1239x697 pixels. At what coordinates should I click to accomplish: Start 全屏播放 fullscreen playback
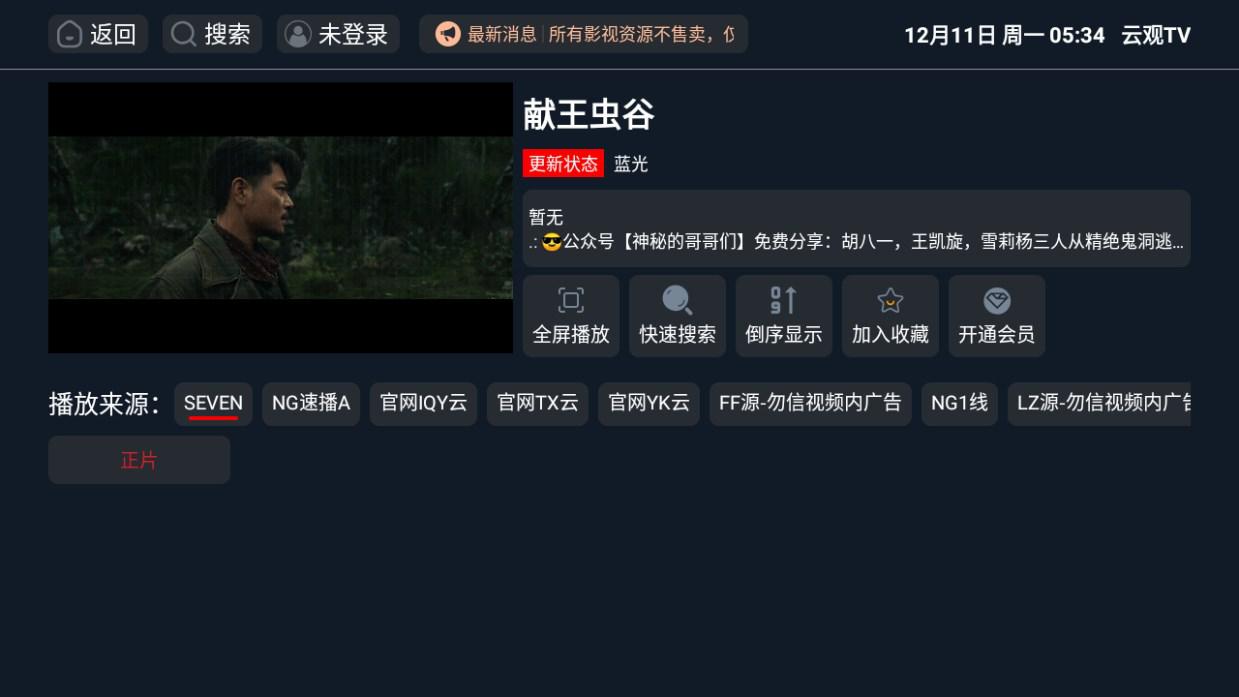click(571, 316)
